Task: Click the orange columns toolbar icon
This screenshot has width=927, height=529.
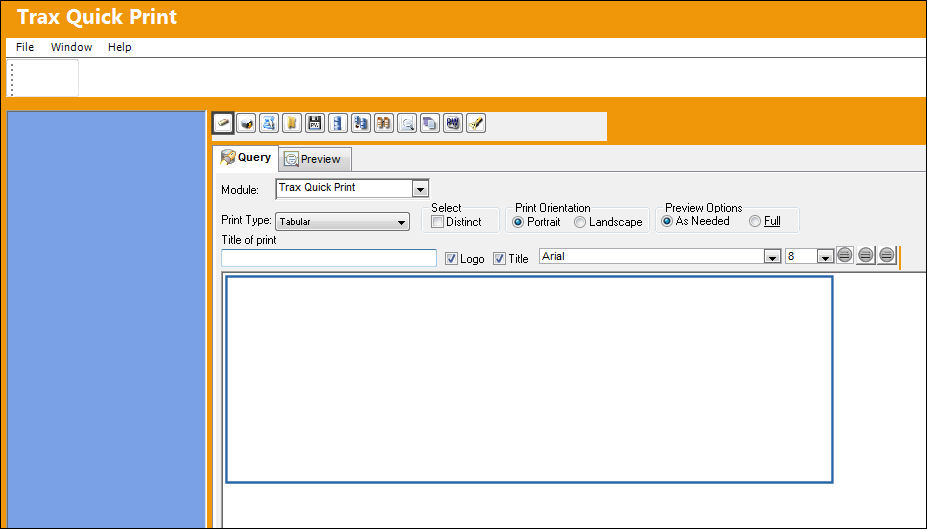Action: [384, 124]
